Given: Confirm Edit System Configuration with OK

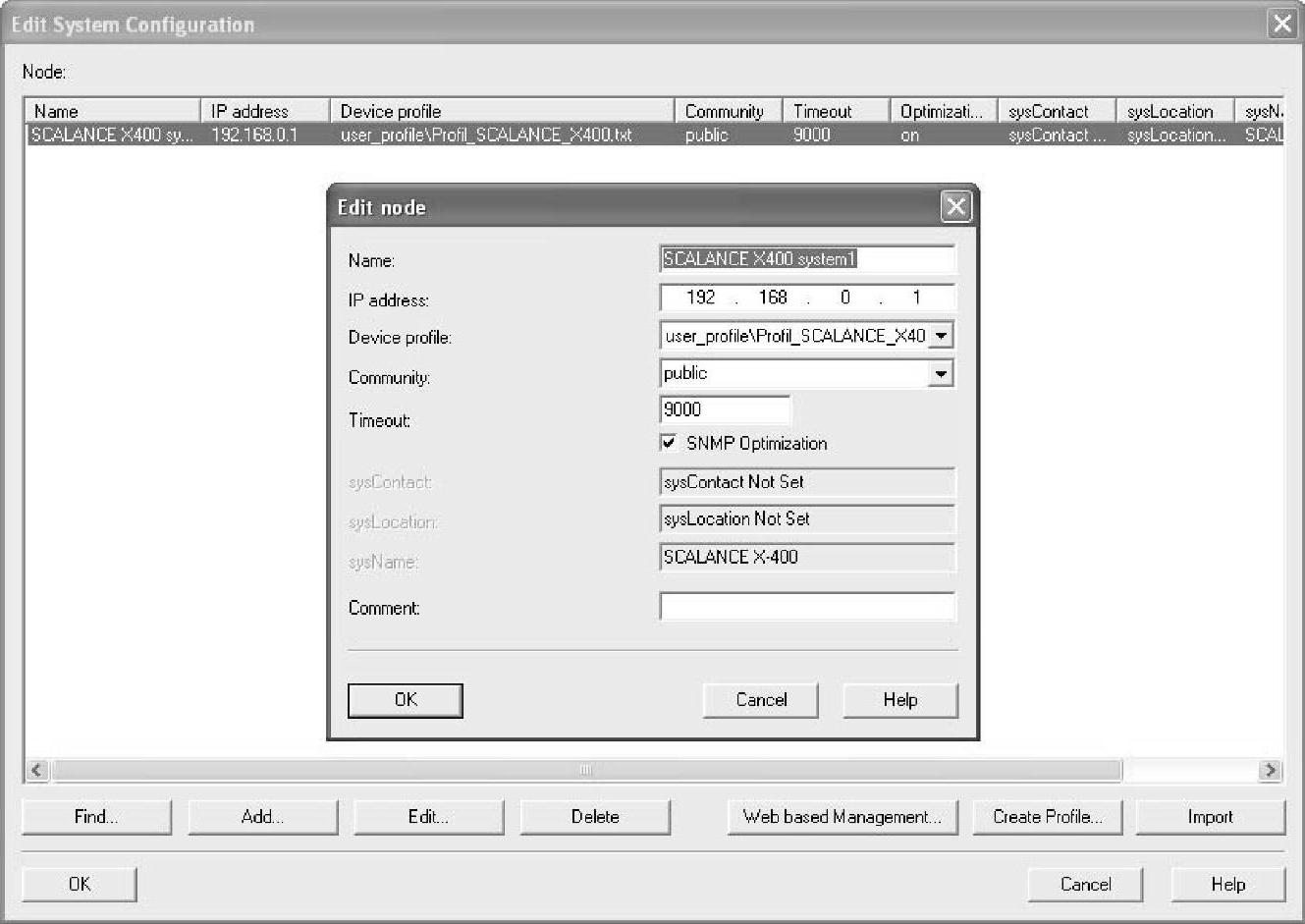Looking at the screenshot, I should pos(80,885).
